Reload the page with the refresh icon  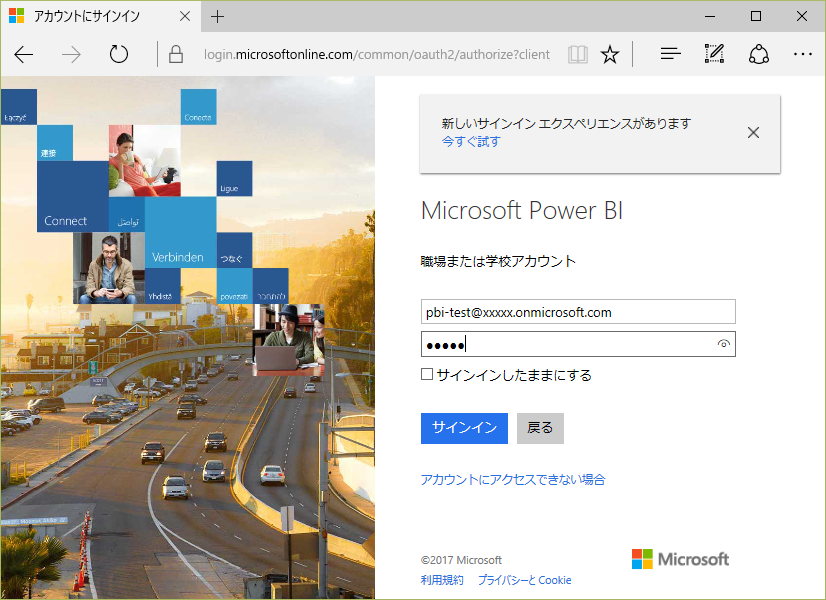tap(119, 54)
